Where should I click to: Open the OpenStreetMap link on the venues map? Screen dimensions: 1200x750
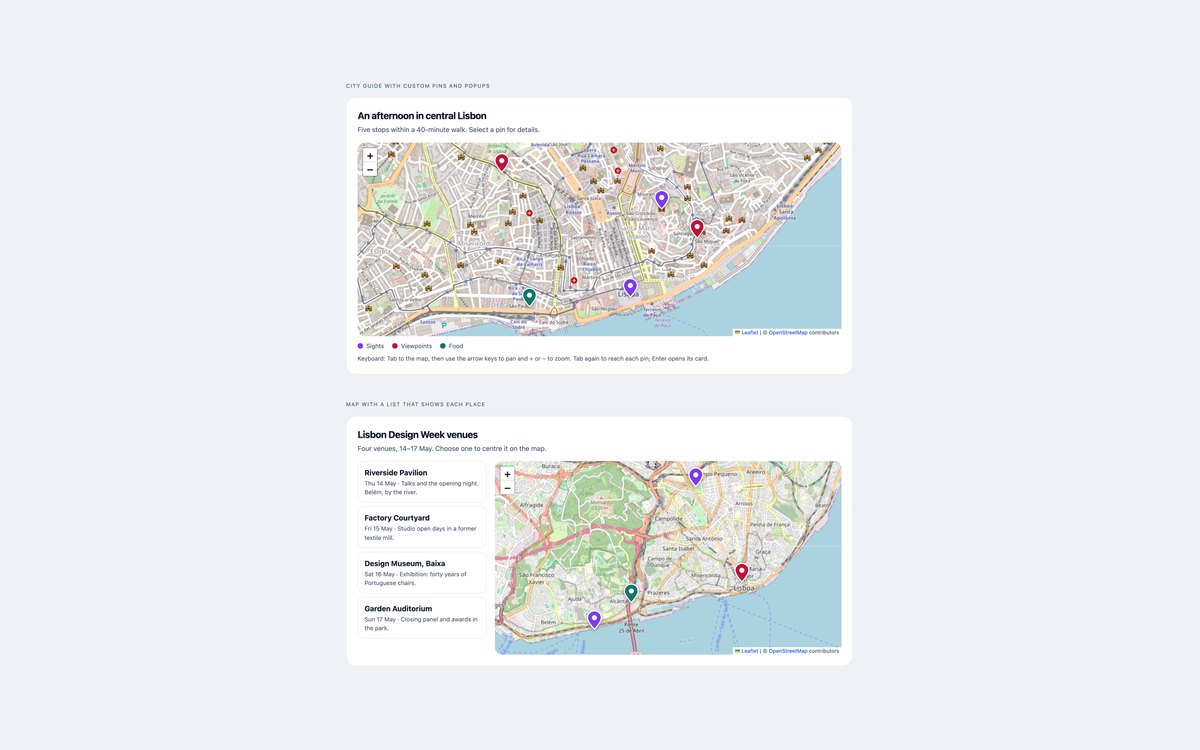point(788,651)
